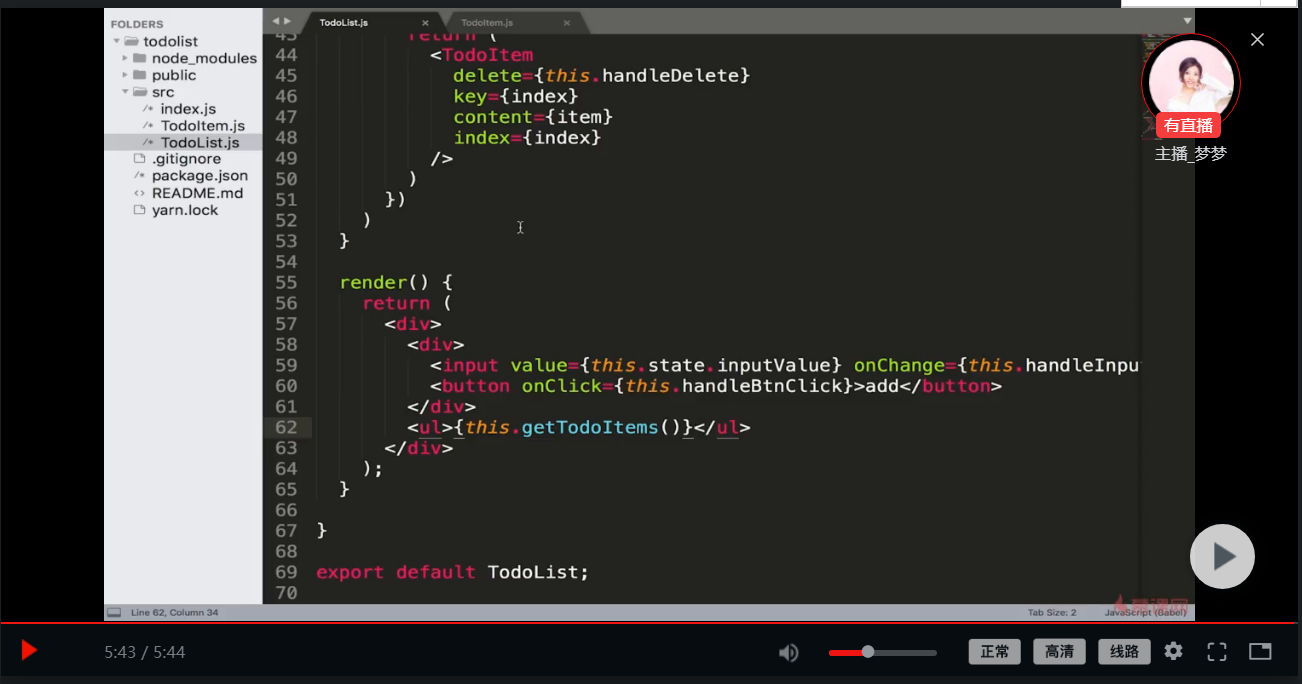Image resolution: width=1302 pixels, height=684 pixels.
Task: Collapse the src folder
Action: (x=123, y=91)
